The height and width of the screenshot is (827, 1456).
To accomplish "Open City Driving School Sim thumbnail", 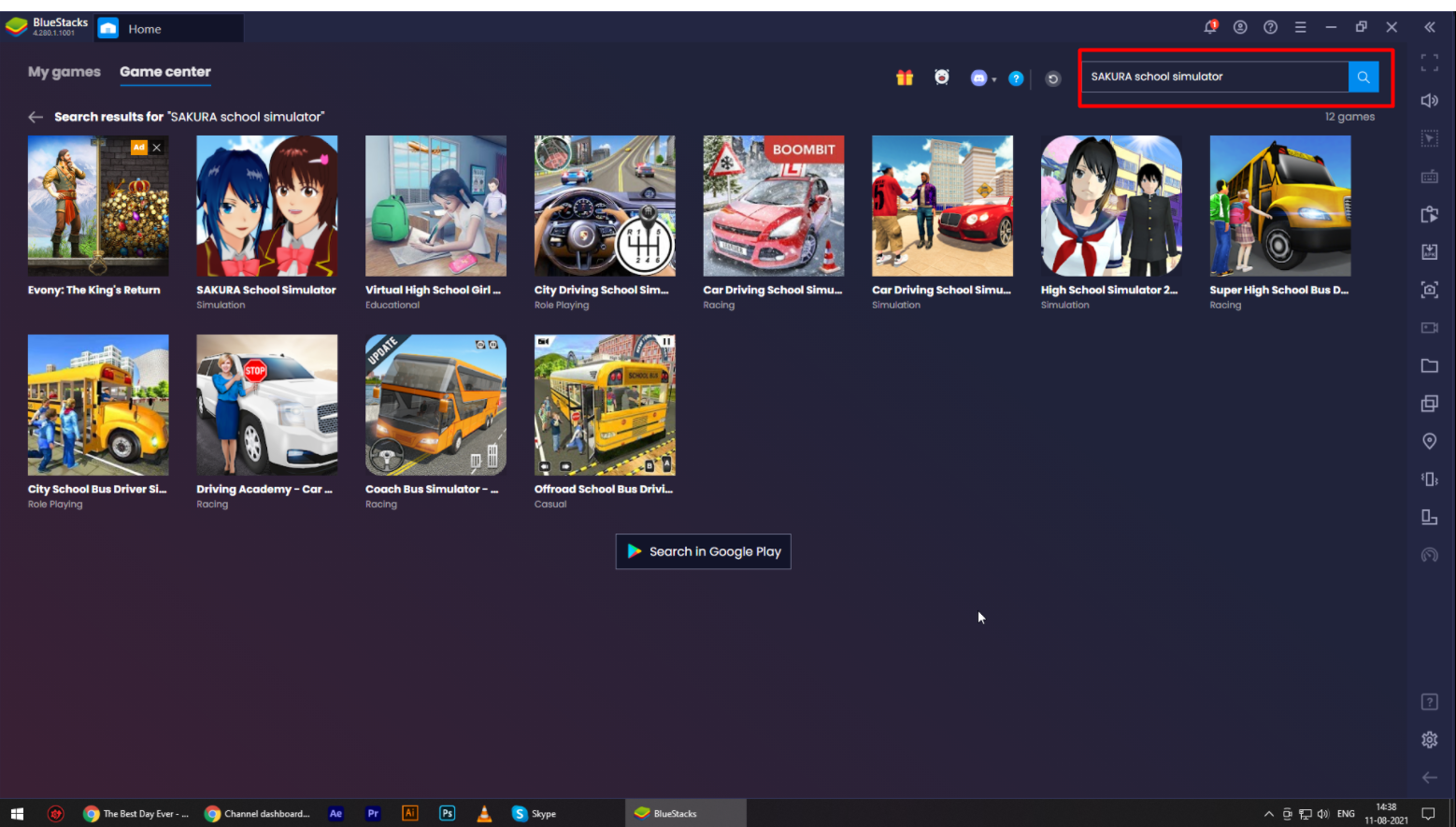I will [x=605, y=206].
